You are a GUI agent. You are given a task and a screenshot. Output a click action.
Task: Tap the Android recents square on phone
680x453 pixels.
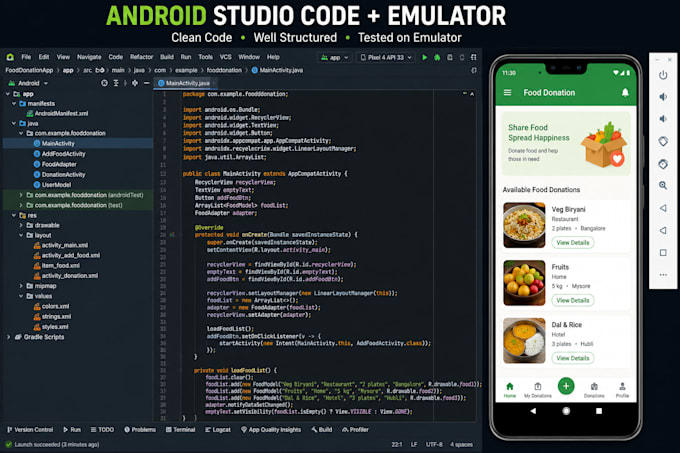click(599, 411)
